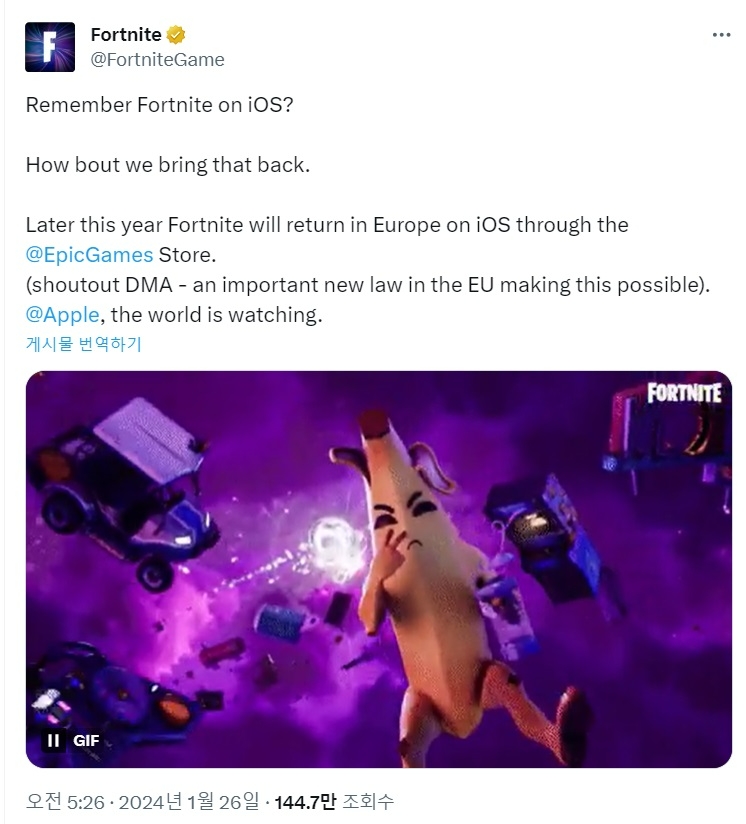The width and height of the screenshot is (746, 824).
Task: Click the 'Remember Fortnite on iOS?' text
Action: coord(160,105)
